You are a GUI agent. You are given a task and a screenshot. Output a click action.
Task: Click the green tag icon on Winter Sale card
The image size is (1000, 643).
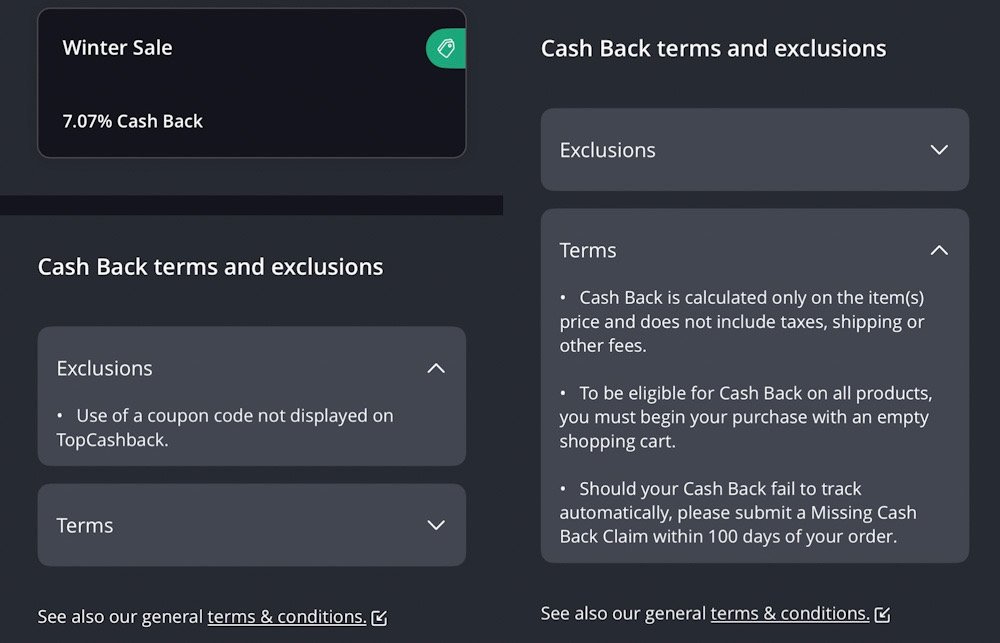(x=446, y=48)
